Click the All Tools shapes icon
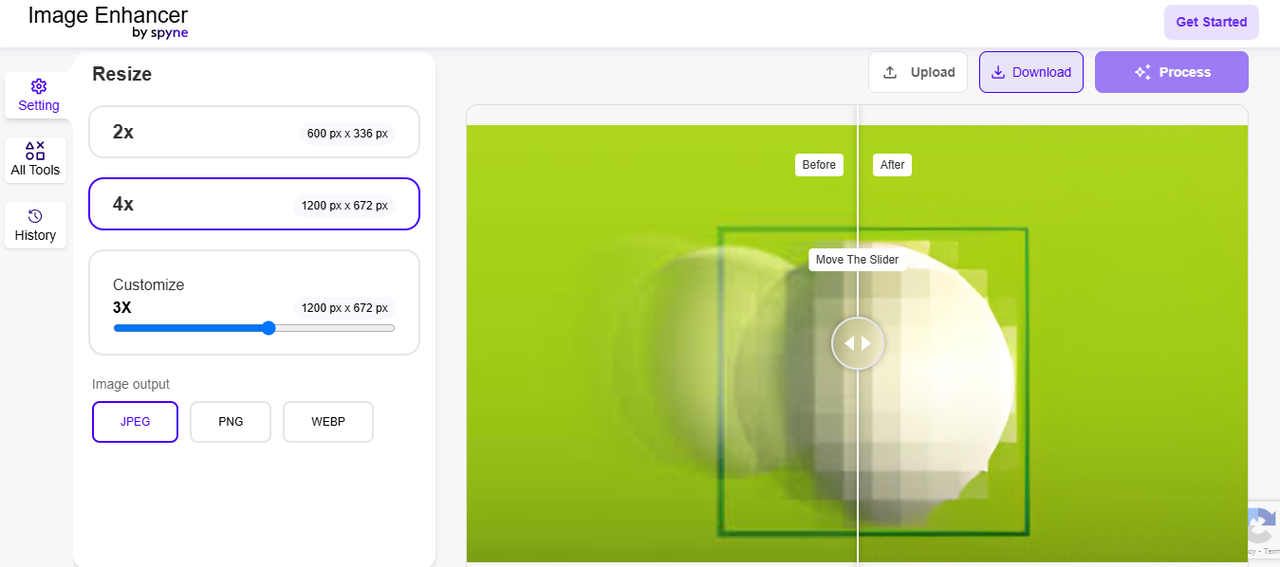Image resolution: width=1280 pixels, height=567 pixels. coord(35,151)
